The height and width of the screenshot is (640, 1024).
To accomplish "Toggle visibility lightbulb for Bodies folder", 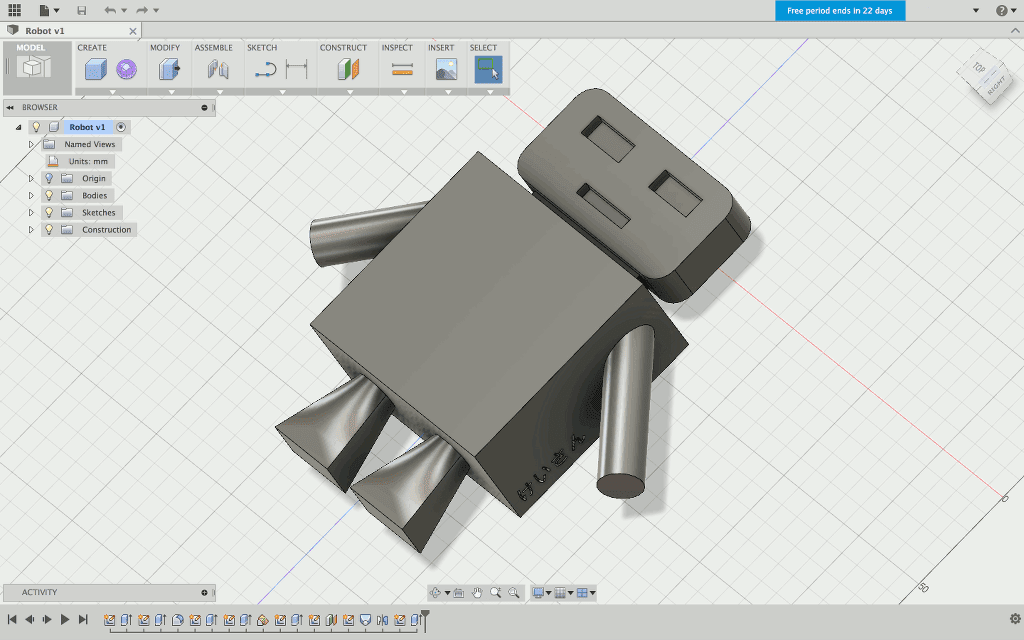I will tap(48, 195).
